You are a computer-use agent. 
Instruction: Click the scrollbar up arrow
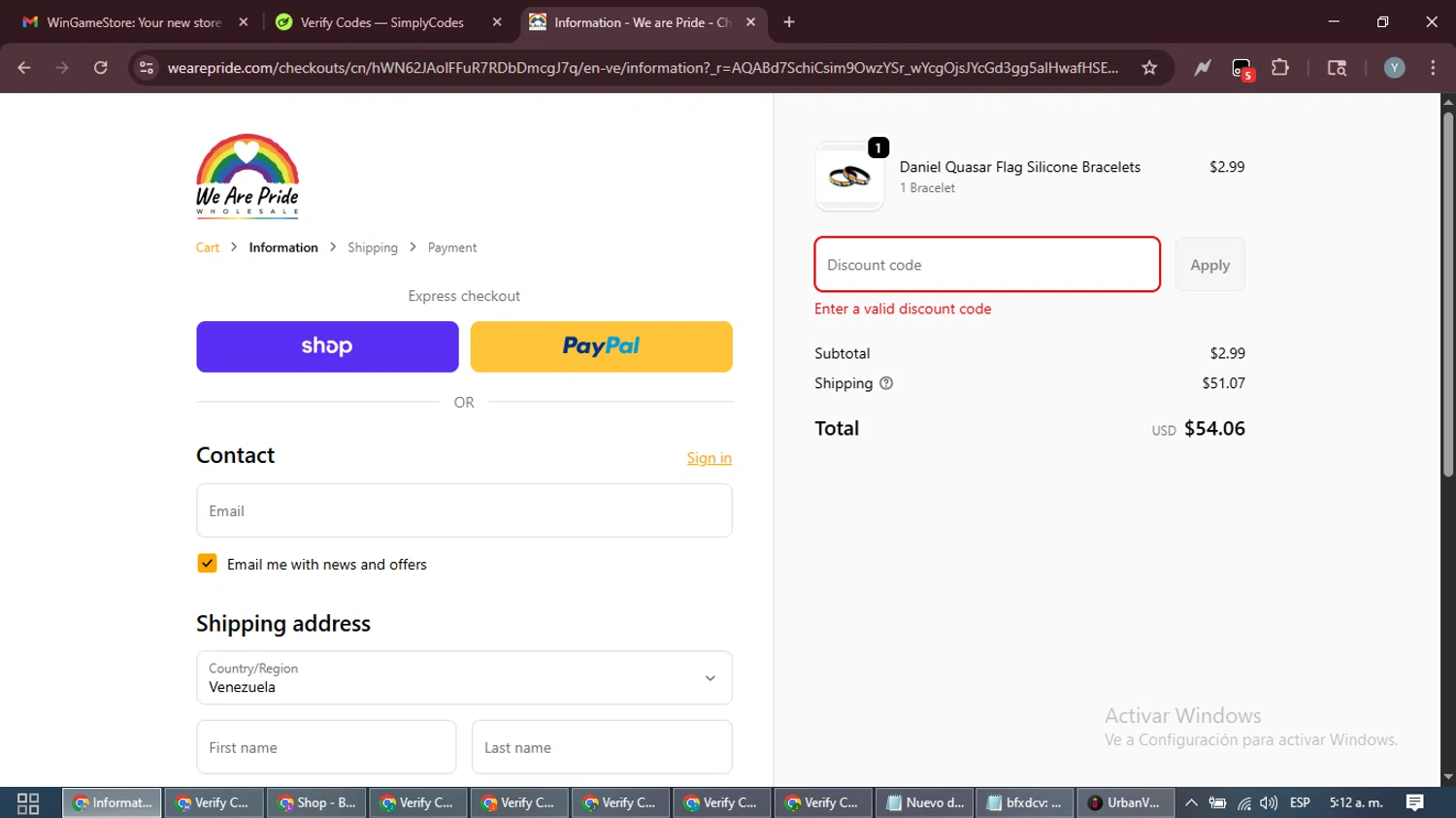(1448, 101)
